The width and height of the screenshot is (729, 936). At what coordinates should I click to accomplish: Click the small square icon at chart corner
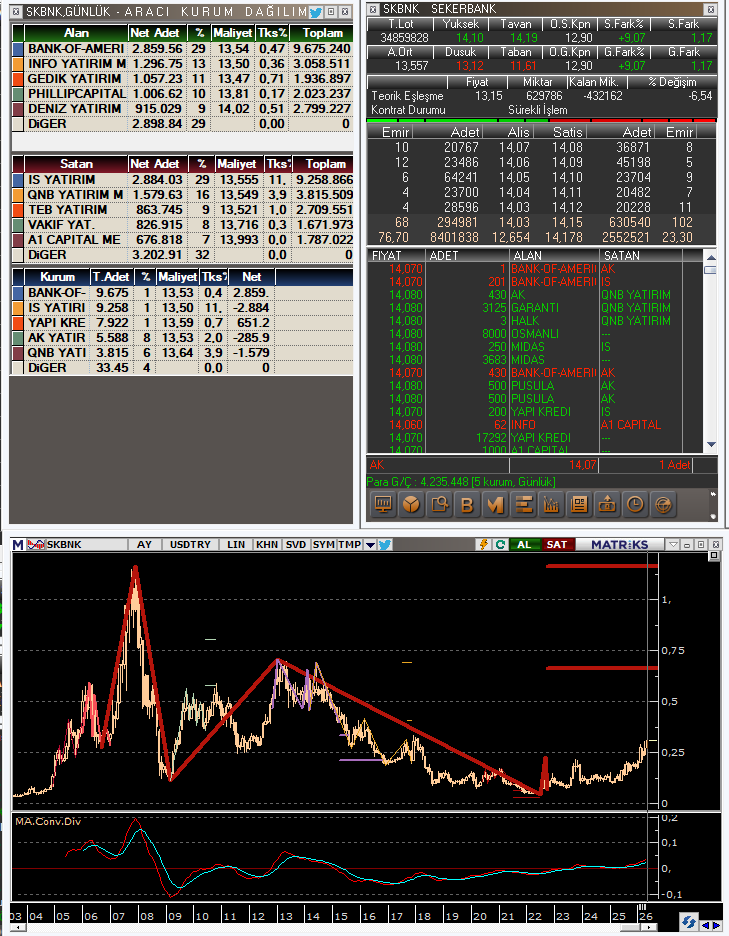pos(713,556)
